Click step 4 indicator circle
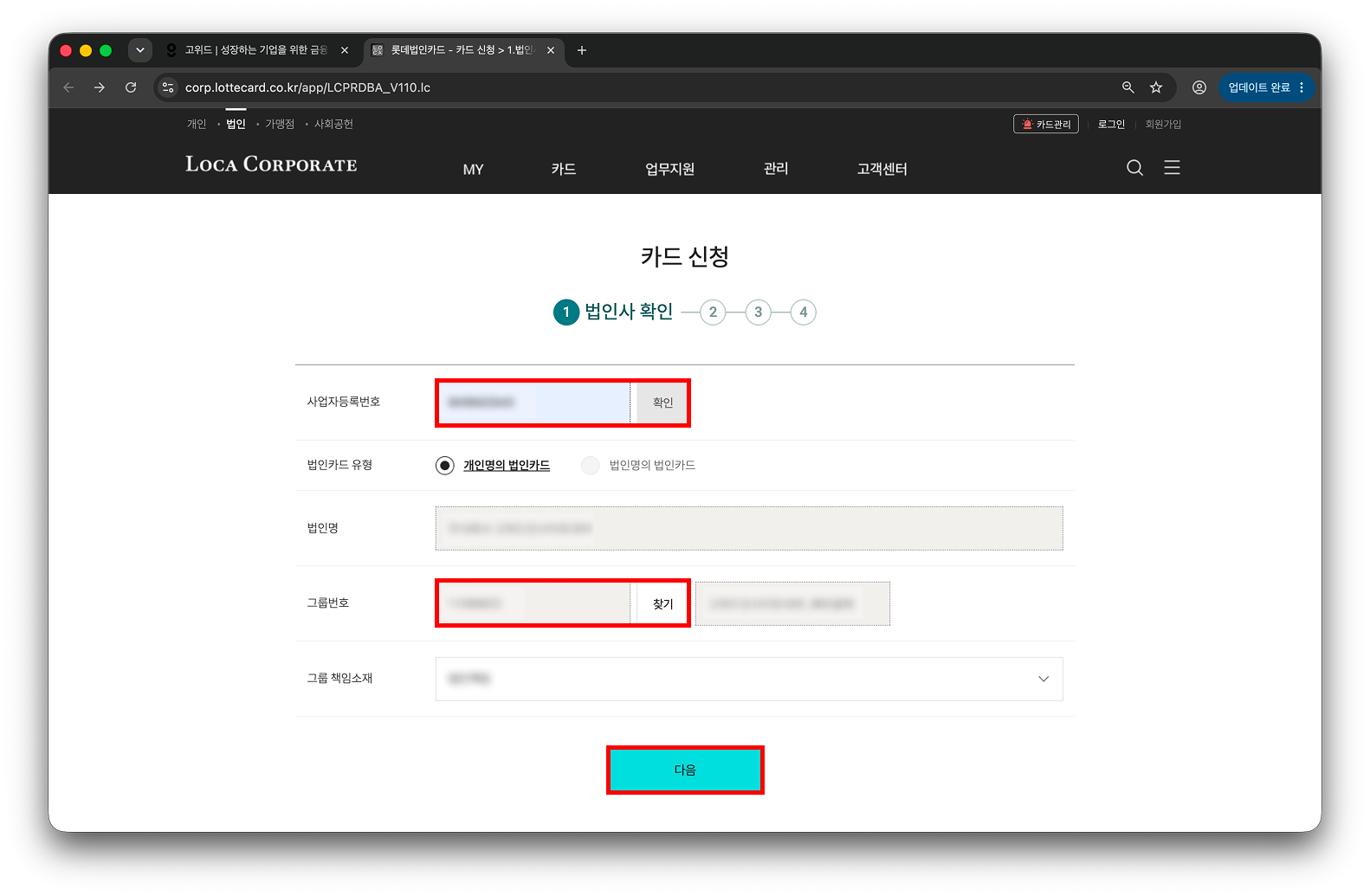 (803, 312)
